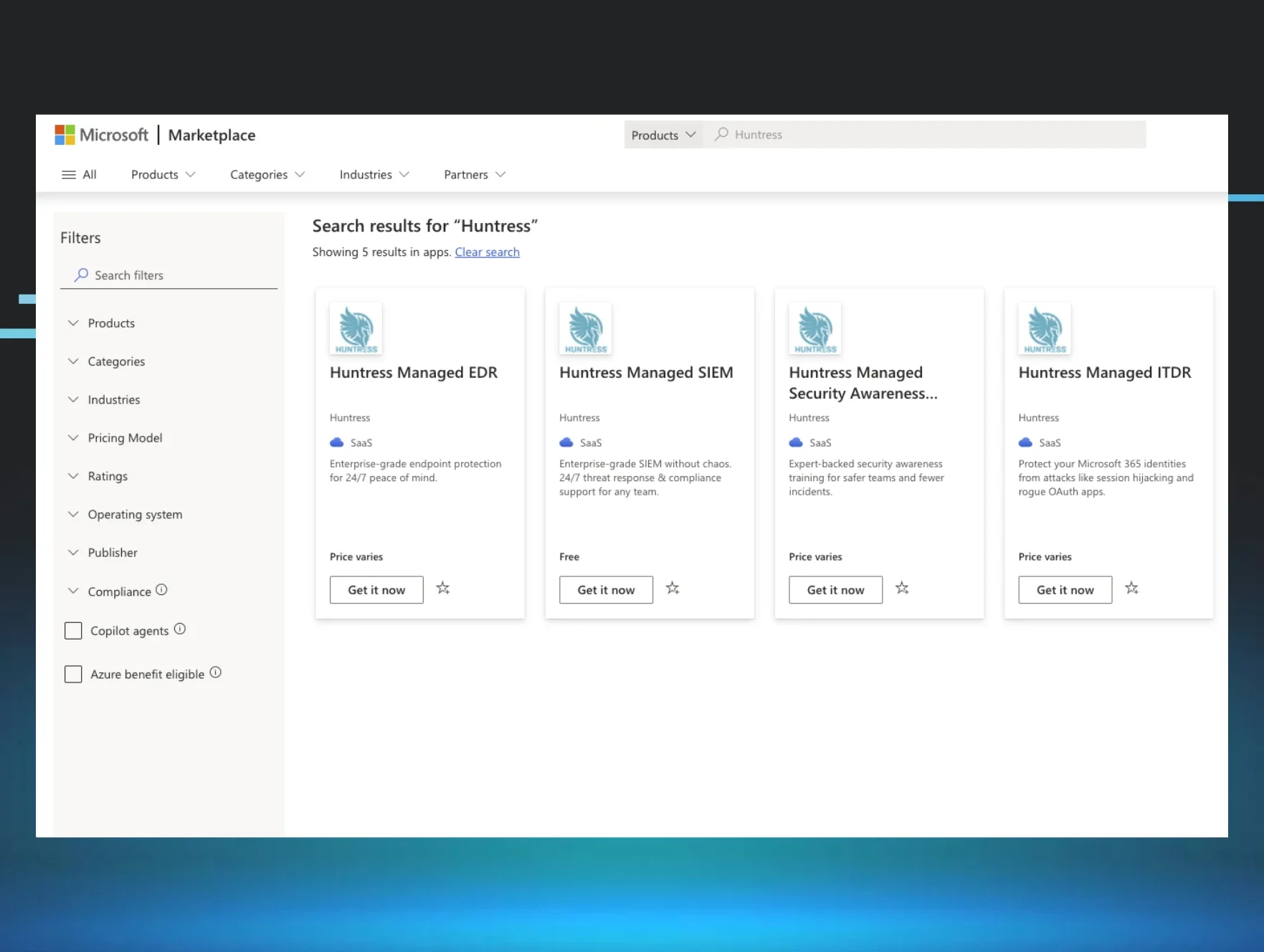Click the Clear search link
Image resolution: width=1264 pixels, height=952 pixels.
tap(487, 252)
